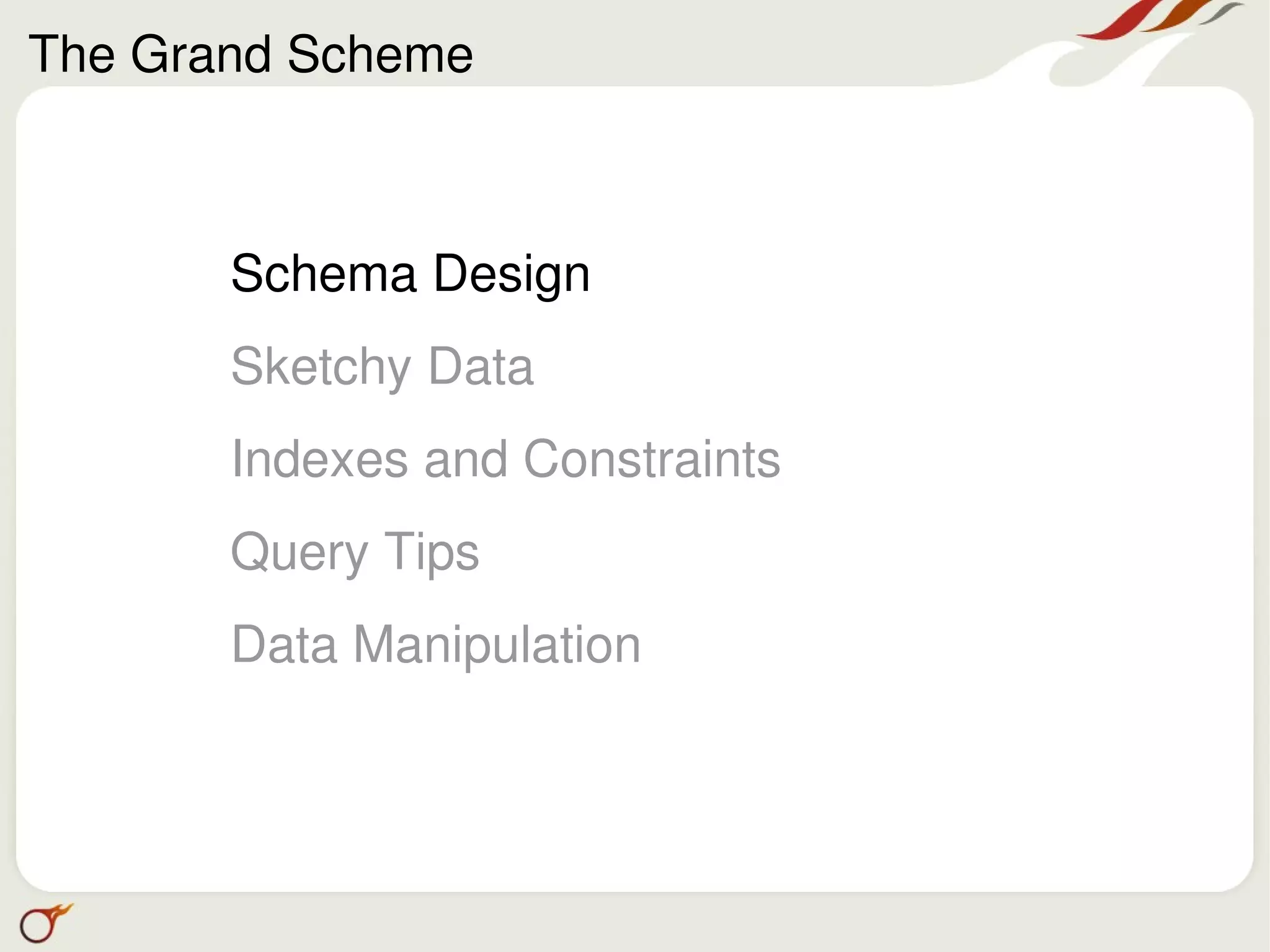Screen dimensions: 1270x952
Task: Click the word "Grand" in the title
Action: click(200, 55)
